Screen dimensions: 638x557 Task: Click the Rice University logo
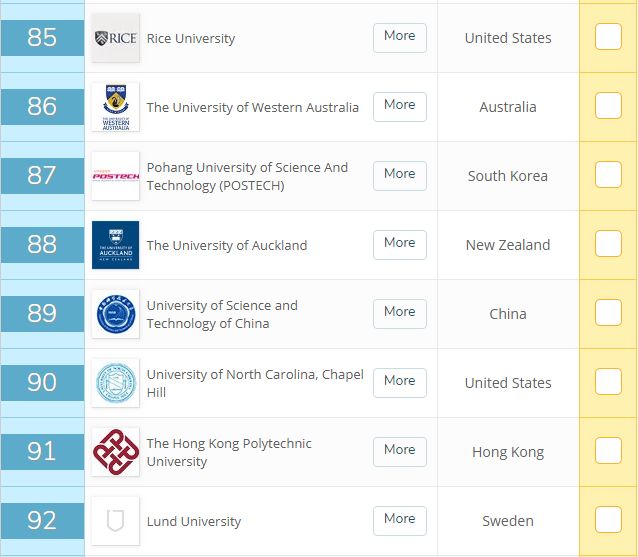(x=115, y=38)
